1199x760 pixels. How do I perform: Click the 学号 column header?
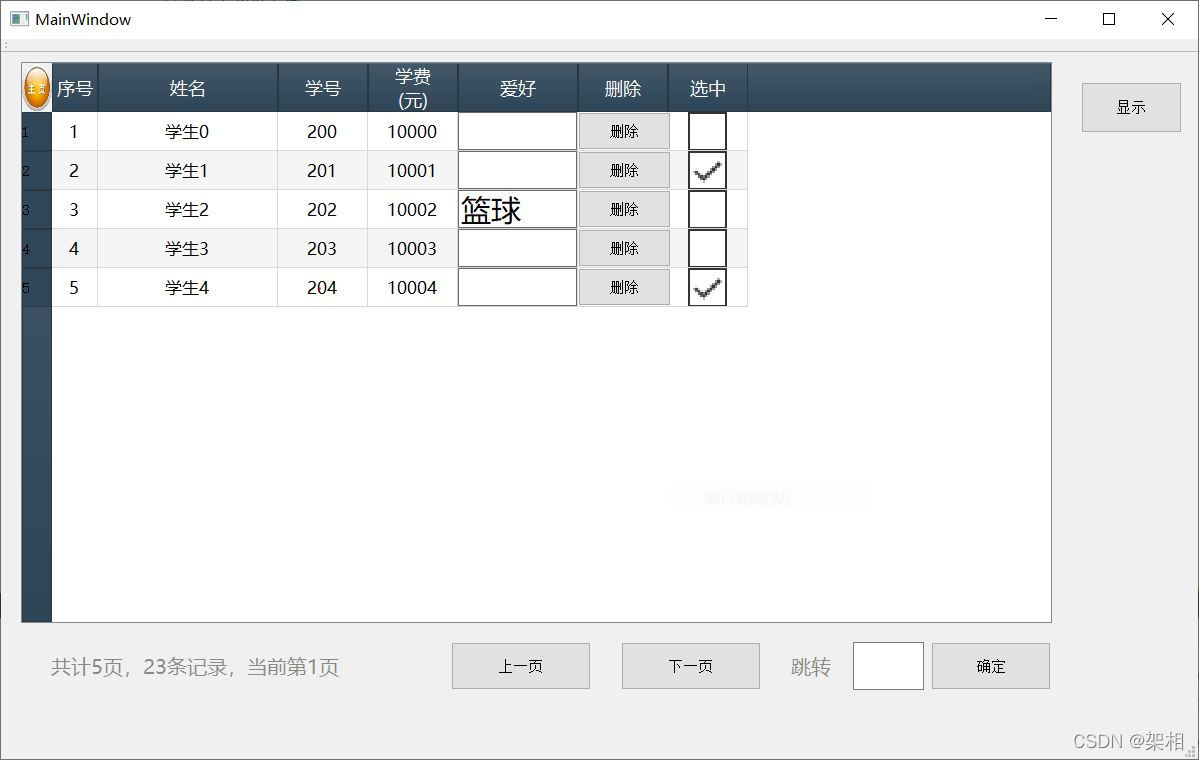tap(323, 88)
